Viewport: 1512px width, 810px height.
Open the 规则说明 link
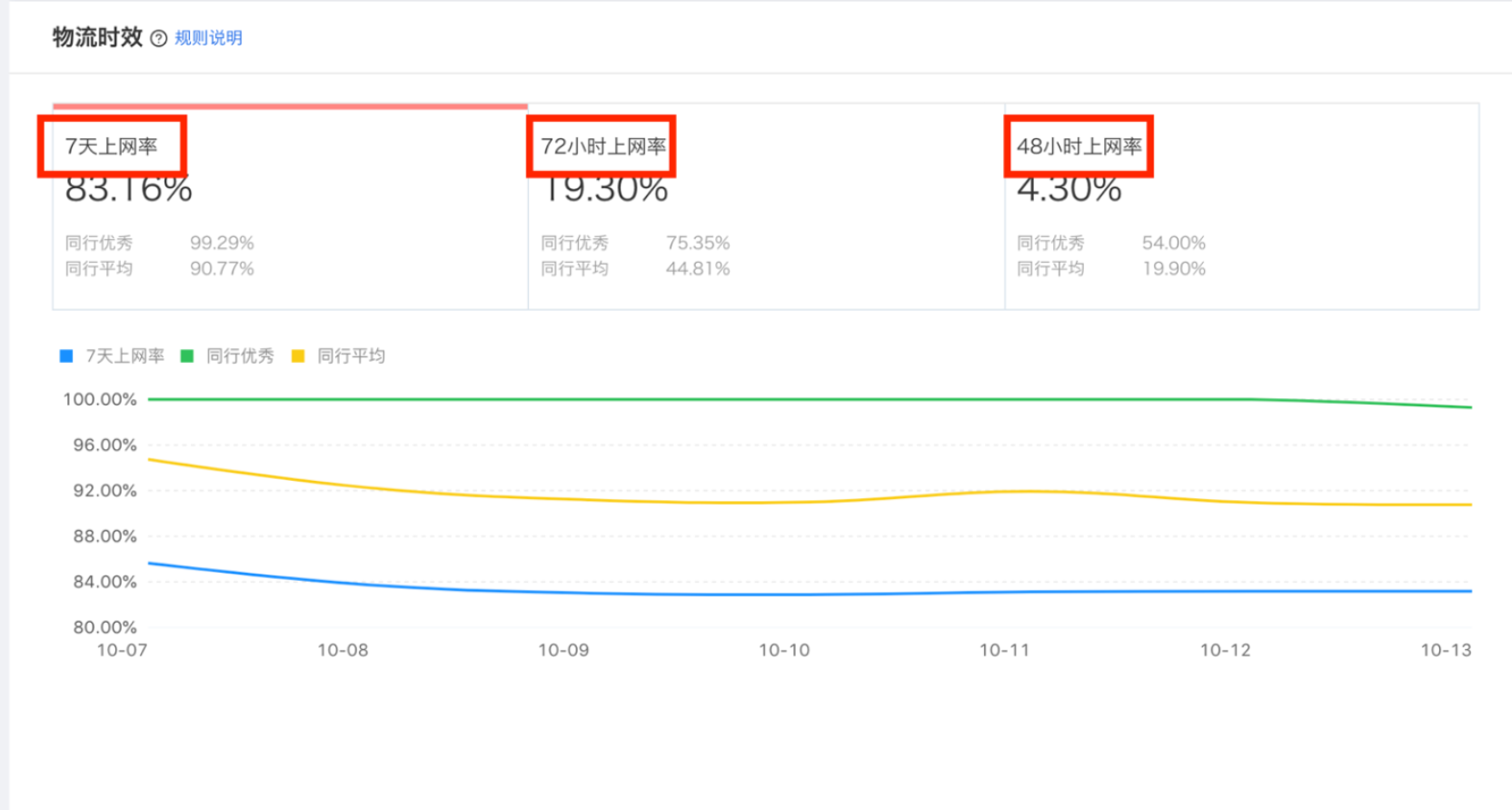coord(208,38)
